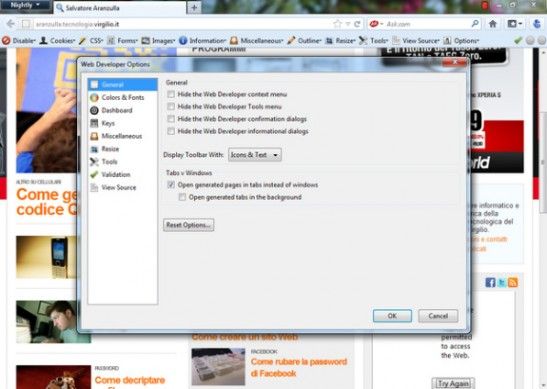Screen dimensions: 547x389
Task: Open the Come decriptare article link
Action: click(x=130, y=380)
